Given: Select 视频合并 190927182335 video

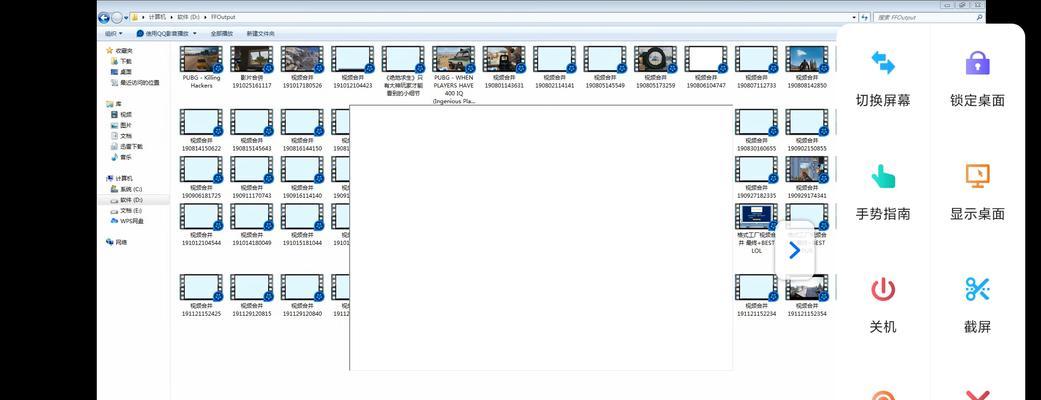Looking at the screenshot, I should (x=756, y=177).
